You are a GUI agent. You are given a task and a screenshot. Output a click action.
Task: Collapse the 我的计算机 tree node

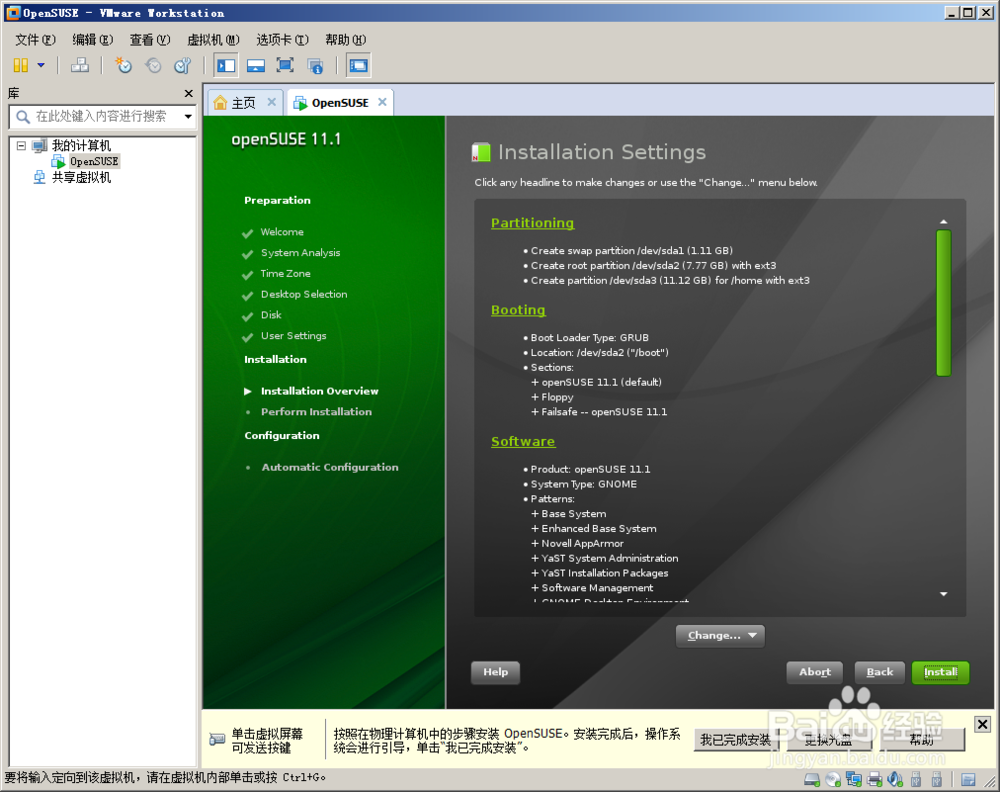pyautogui.click(x=21, y=145)
